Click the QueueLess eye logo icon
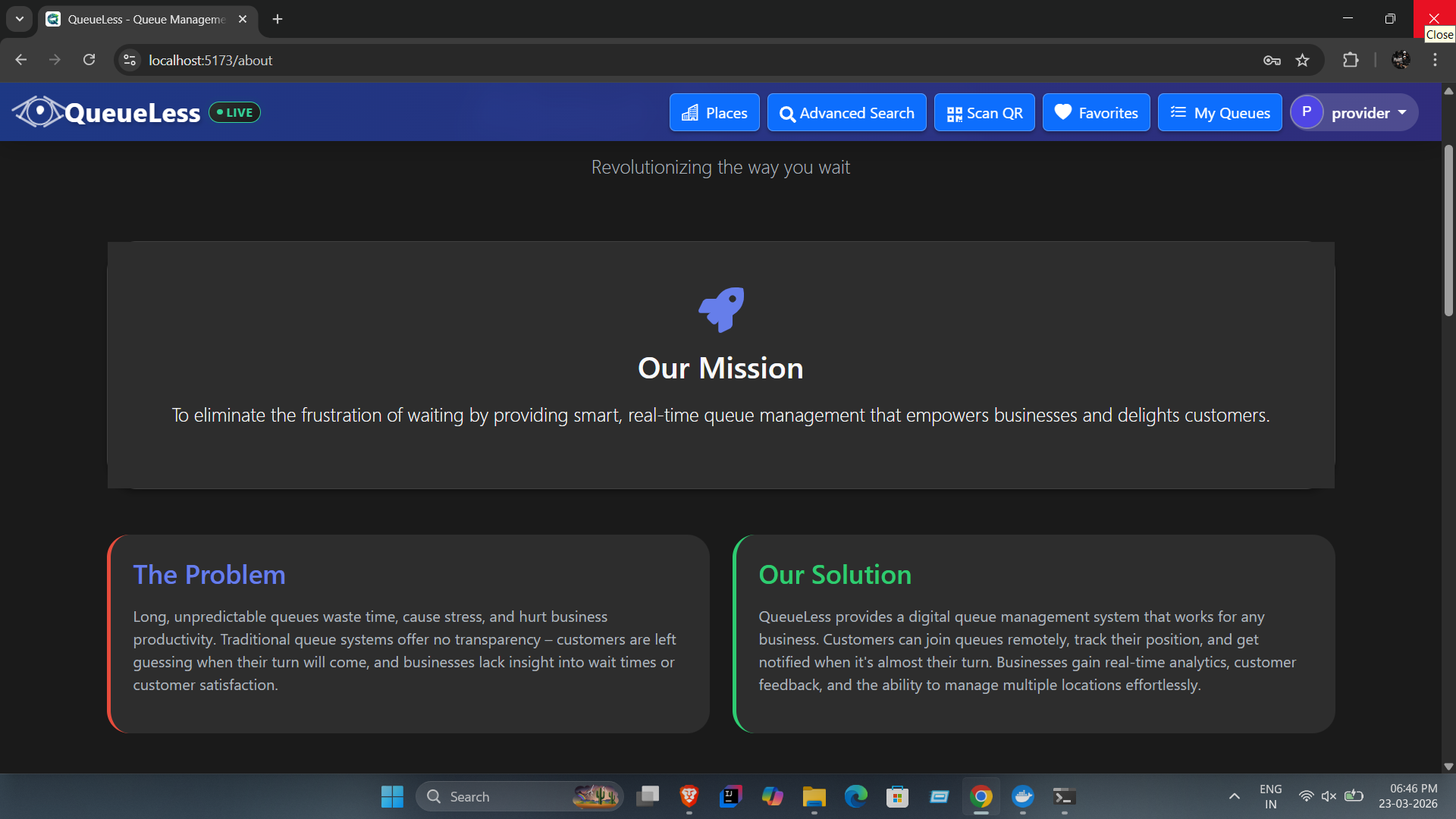 click(x=38, y=112)
